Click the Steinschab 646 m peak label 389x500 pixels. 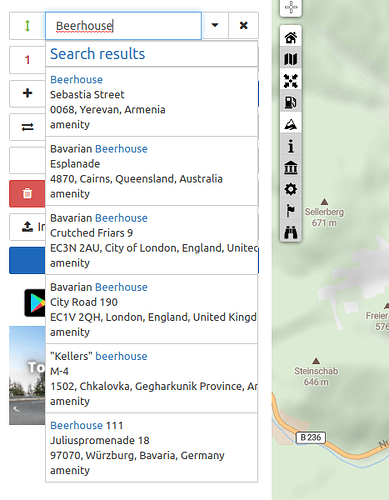tap(316, 376)
